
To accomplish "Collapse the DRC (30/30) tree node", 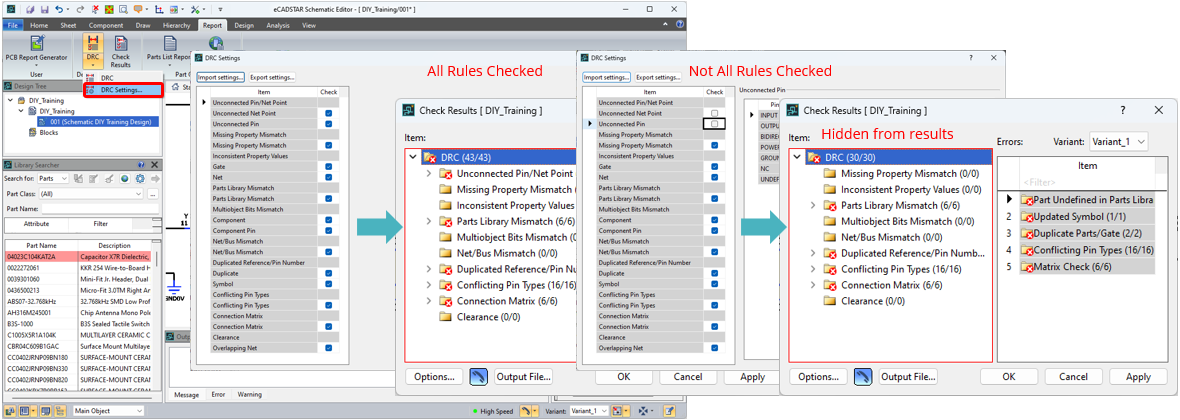I will tap(797, 157).
